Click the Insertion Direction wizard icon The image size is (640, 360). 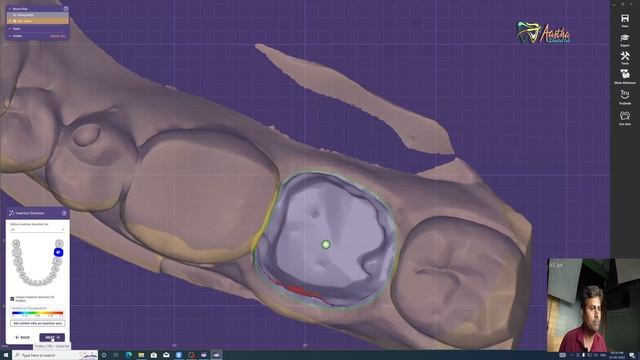11,213
